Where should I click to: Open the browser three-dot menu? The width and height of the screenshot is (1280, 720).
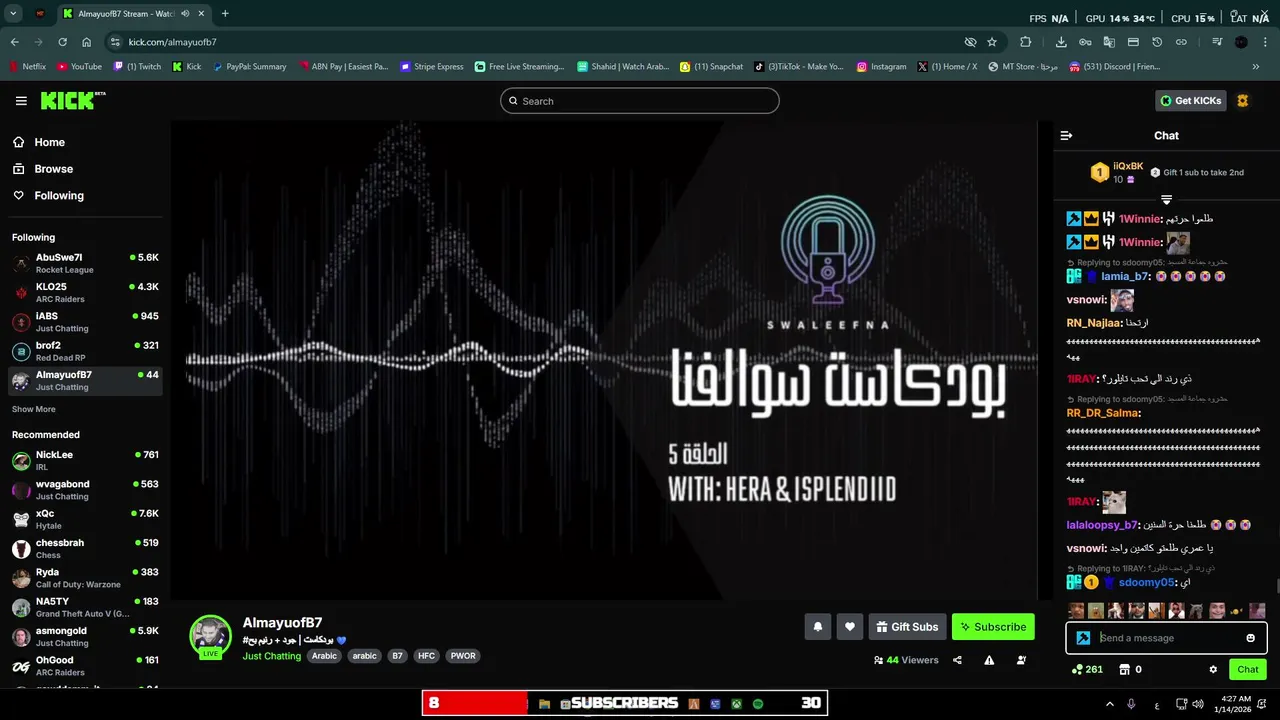click(1267, 42)
